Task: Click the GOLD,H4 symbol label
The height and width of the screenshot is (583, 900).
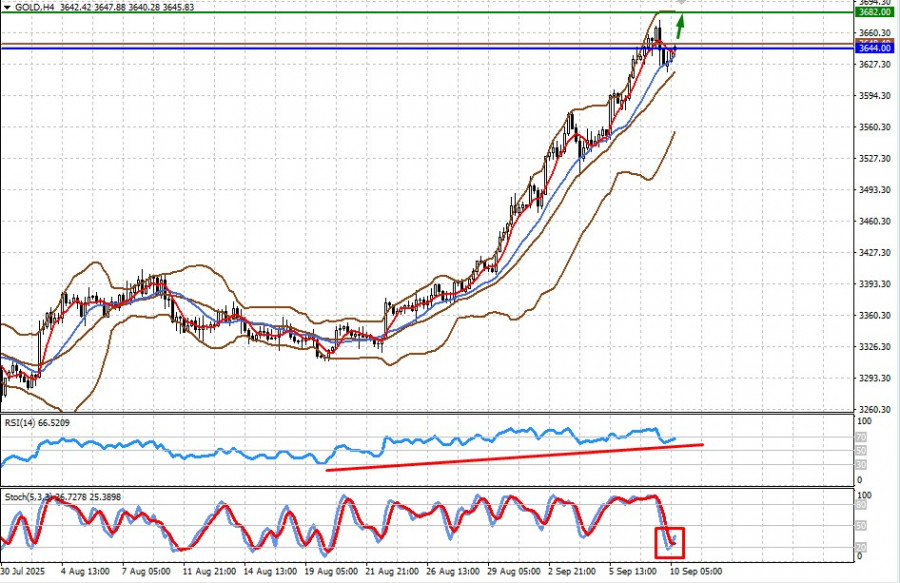Action: coord(34,7)
